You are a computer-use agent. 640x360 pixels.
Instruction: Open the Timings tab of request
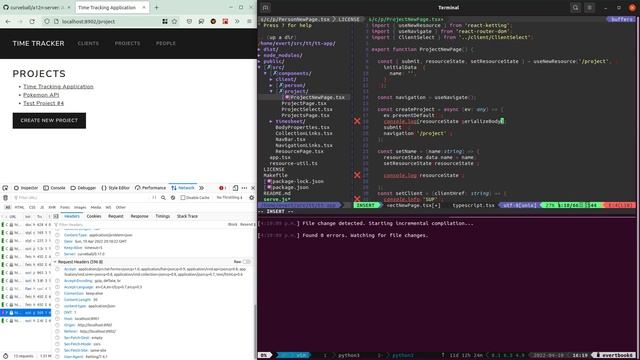click(x=162, y=216)
